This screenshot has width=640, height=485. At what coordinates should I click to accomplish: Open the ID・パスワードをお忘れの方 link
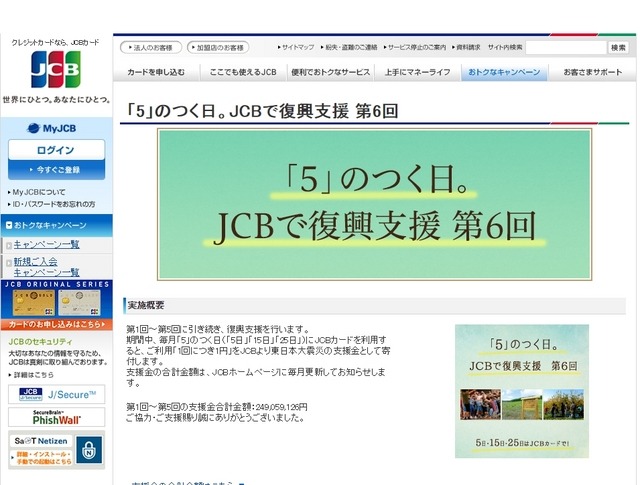tap(51, 204)
